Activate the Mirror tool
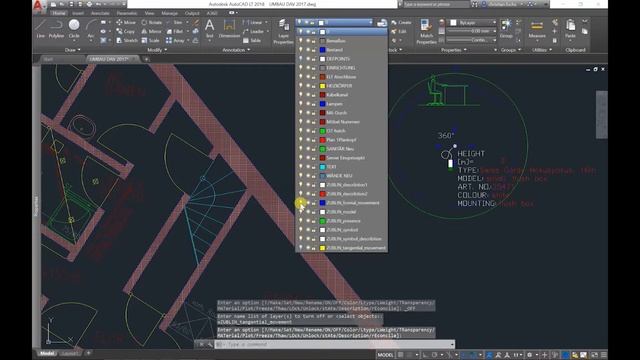Screen dimensions: 640x360 point(151,31)
